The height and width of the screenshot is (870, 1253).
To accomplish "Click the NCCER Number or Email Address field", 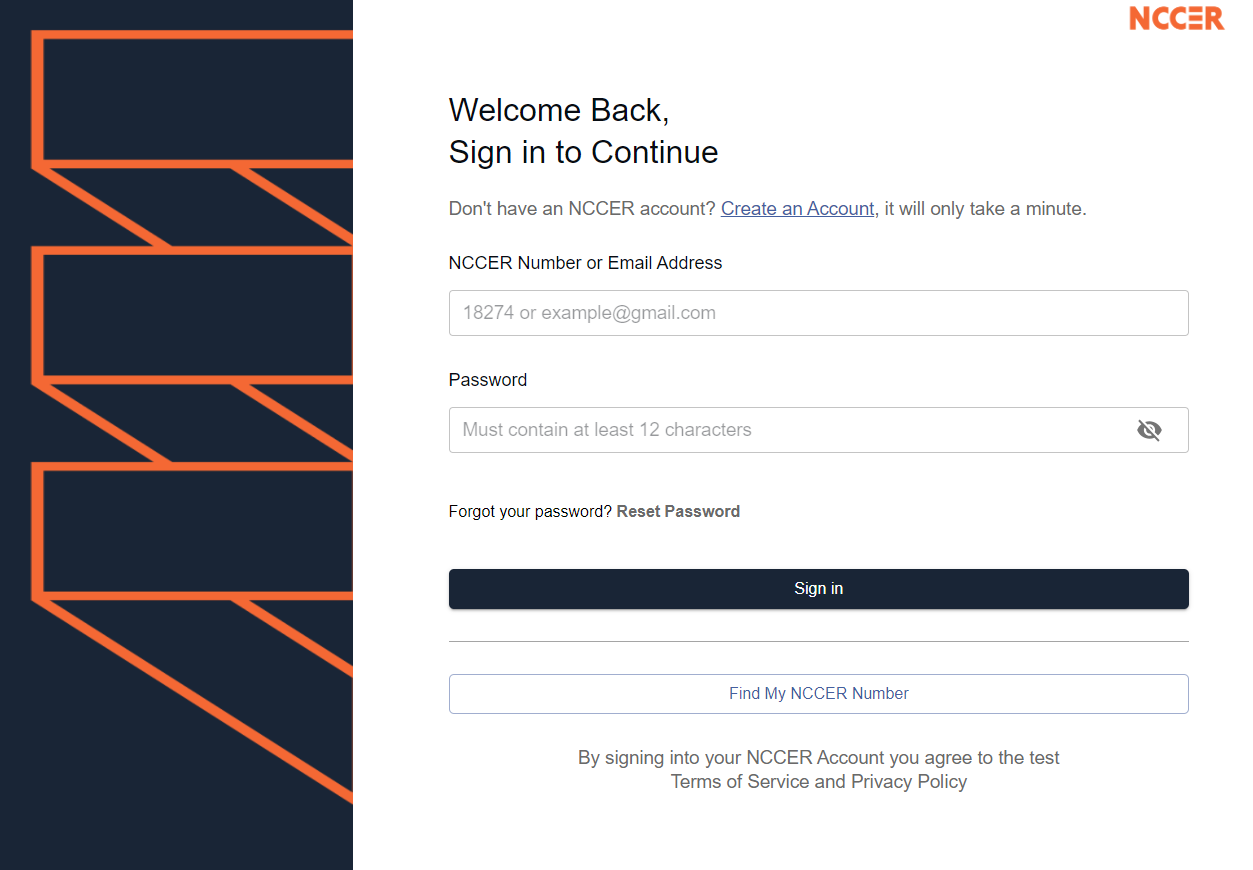I will [818, 313].
